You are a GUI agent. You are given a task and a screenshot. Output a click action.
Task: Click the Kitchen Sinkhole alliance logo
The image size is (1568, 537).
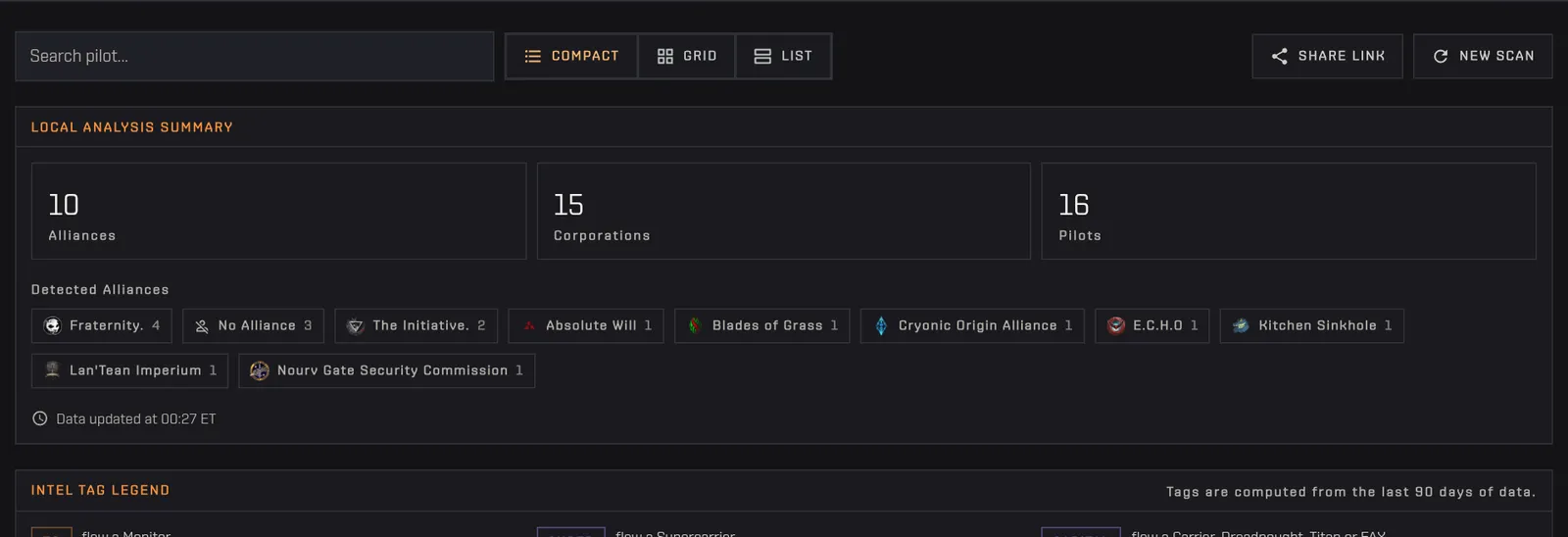tap(1241, 325)
